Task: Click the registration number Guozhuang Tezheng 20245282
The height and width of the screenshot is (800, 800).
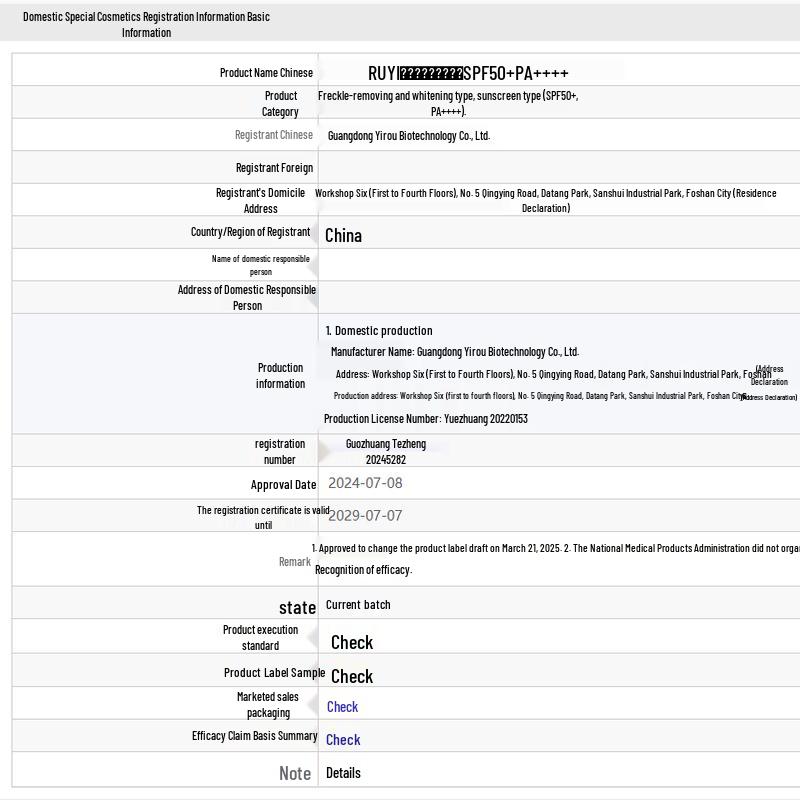Action: (385, 452)
